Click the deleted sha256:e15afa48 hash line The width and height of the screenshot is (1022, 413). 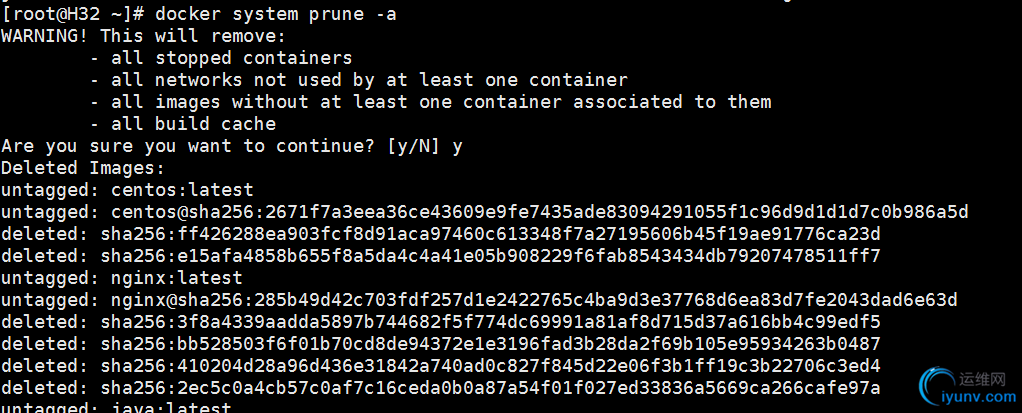(x=441, y=256)
